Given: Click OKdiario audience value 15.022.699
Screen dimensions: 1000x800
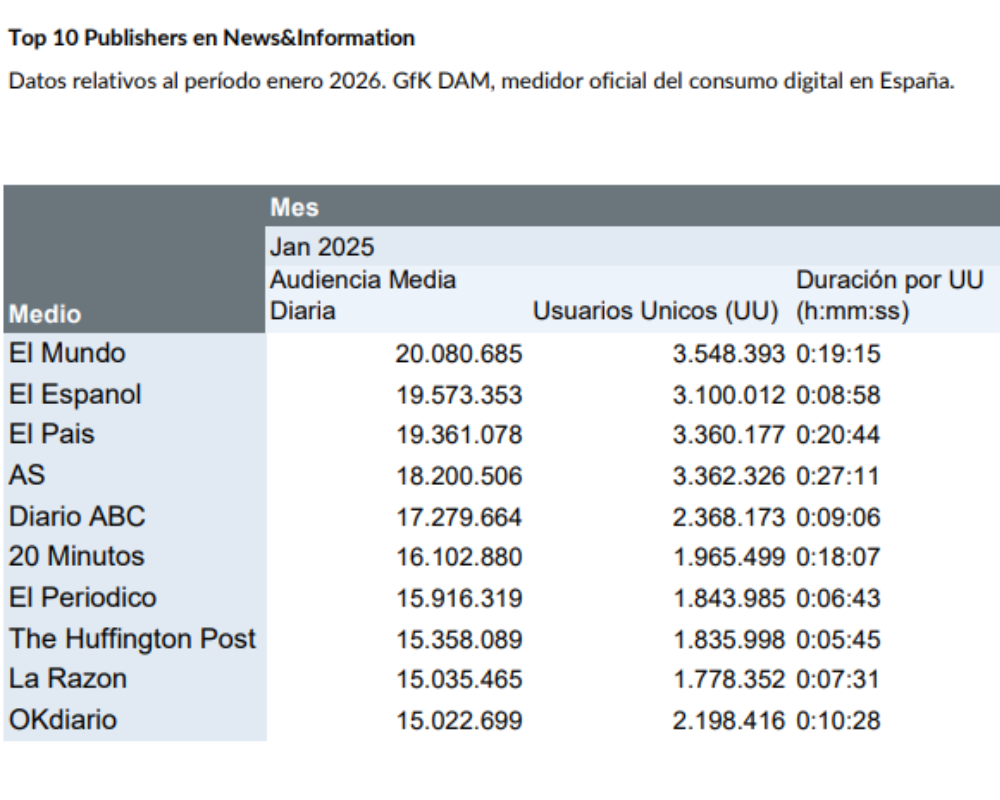Looking at the screenshot, I should coord(459,721).
